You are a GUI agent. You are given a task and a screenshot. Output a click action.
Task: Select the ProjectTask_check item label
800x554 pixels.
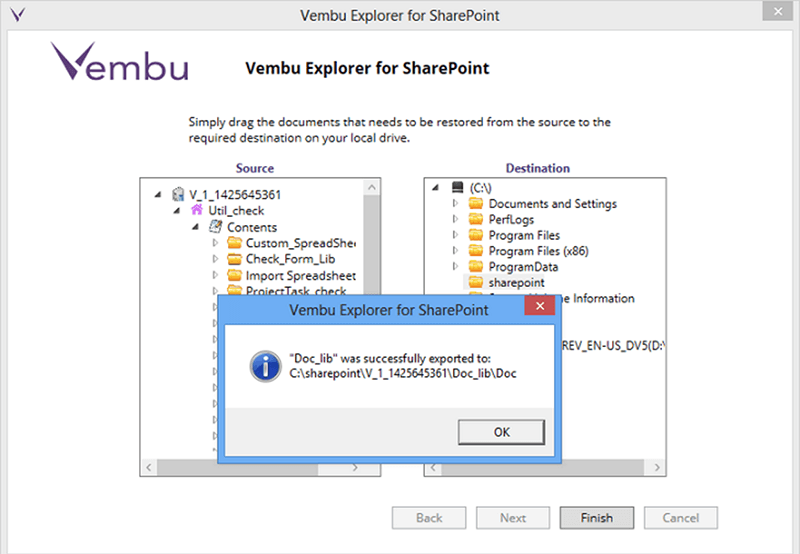pyautogui.click(x=296, y=290)
